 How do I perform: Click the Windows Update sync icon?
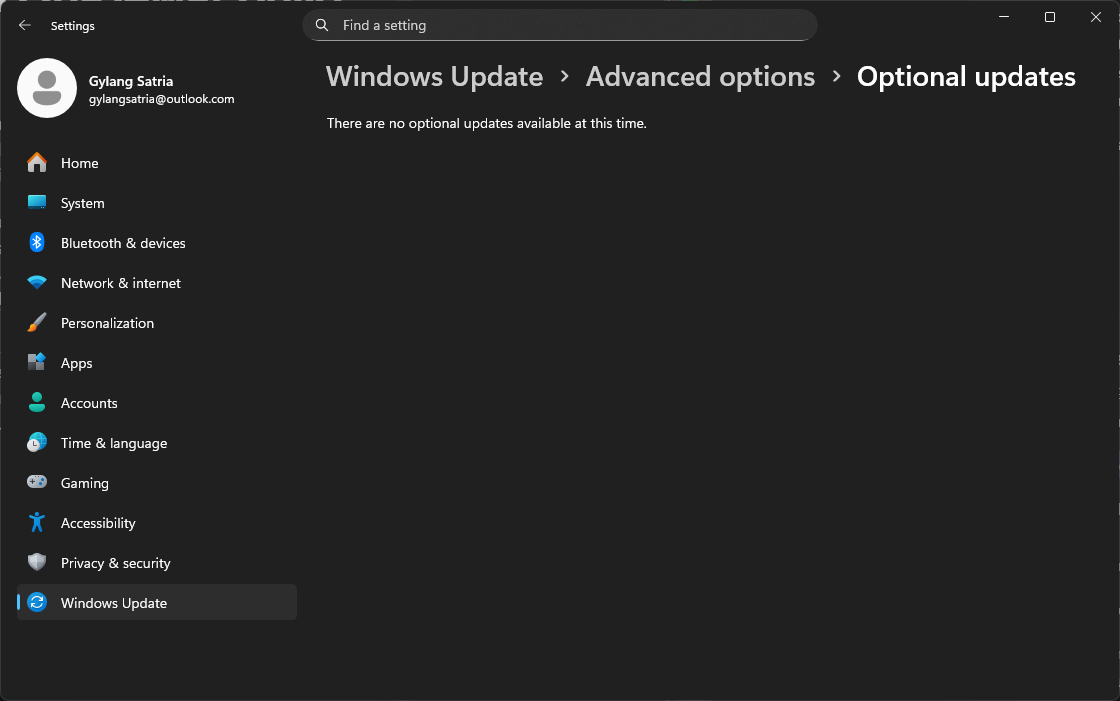[37, 603]
